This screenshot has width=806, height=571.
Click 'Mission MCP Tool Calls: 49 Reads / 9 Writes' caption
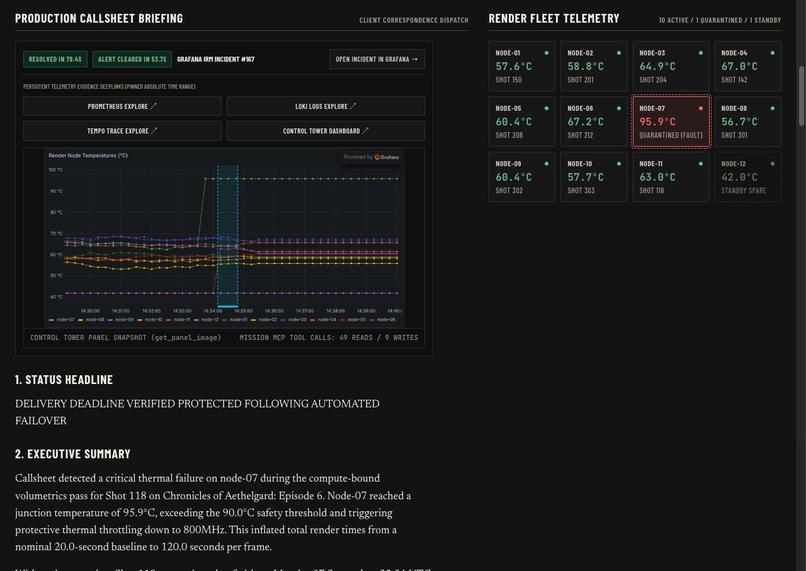tap(329, 338)
